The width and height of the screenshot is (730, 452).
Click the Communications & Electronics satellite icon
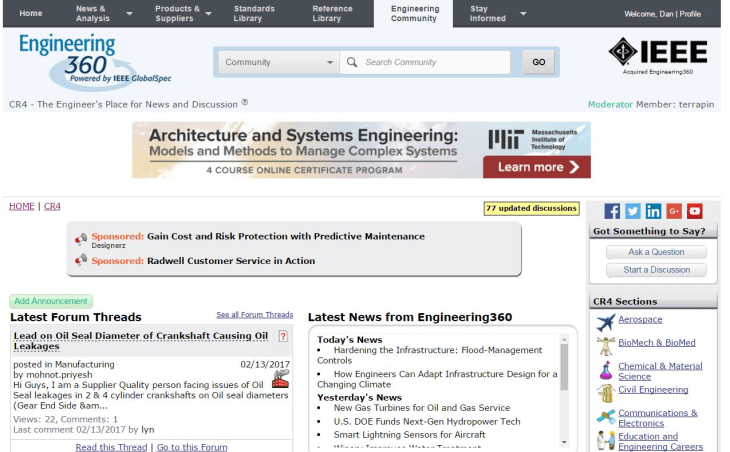(x=606, y=417)
